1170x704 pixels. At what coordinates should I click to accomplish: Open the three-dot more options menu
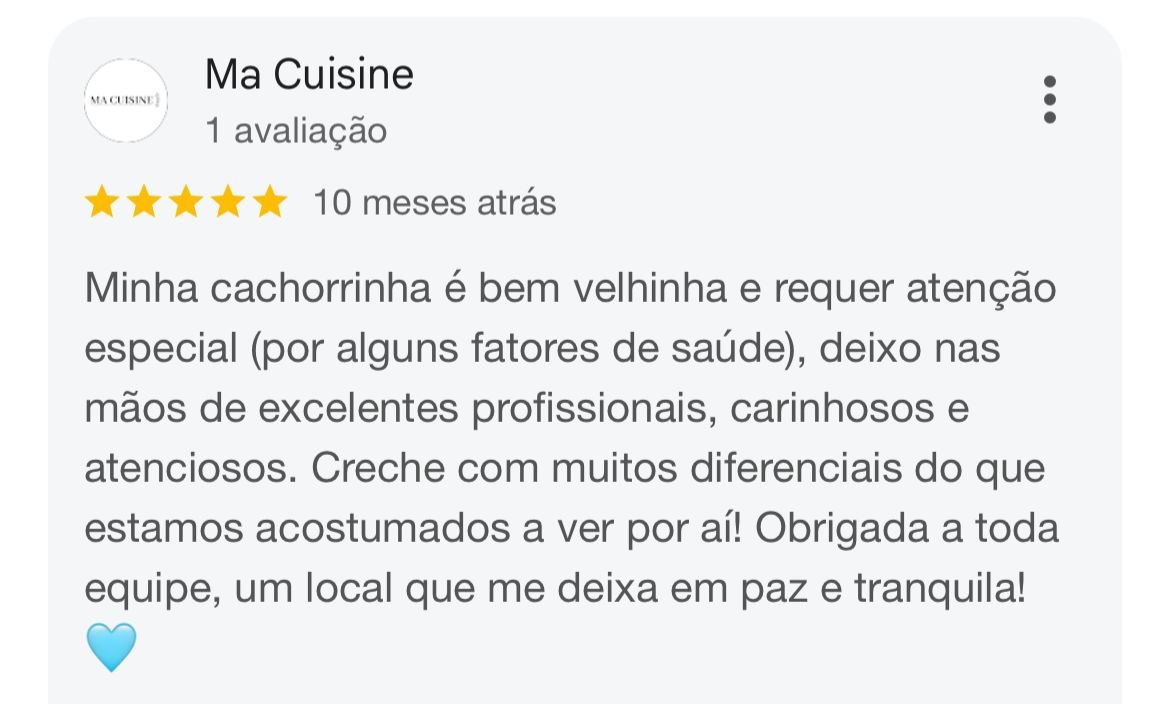click(x=1049, y=100)
